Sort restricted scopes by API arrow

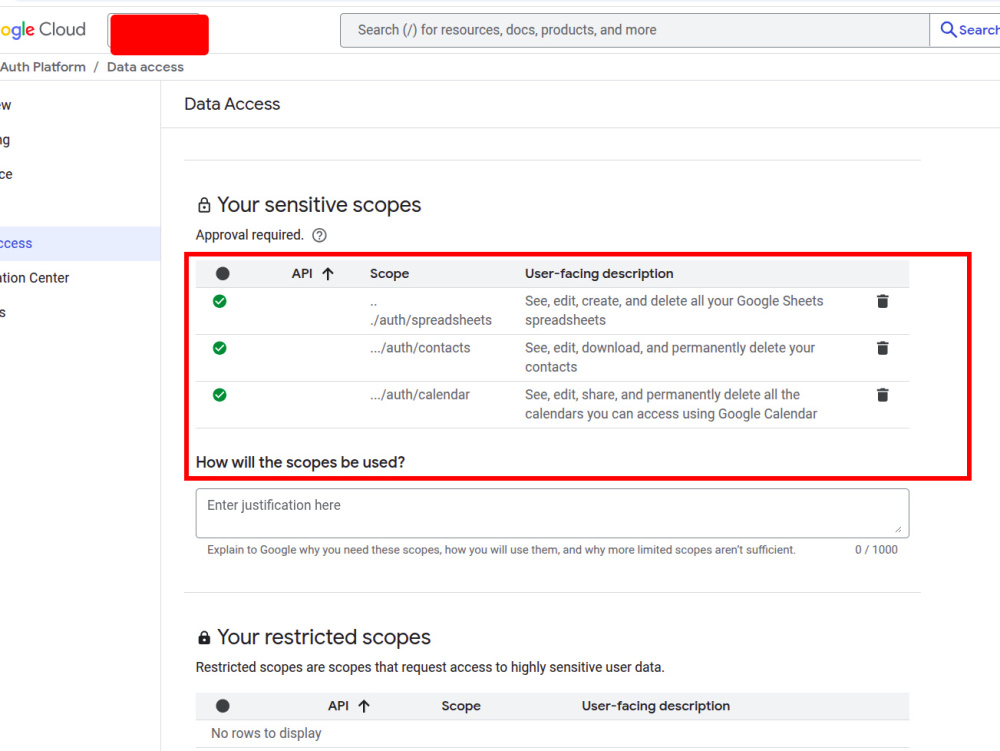[x=364, y=706]
